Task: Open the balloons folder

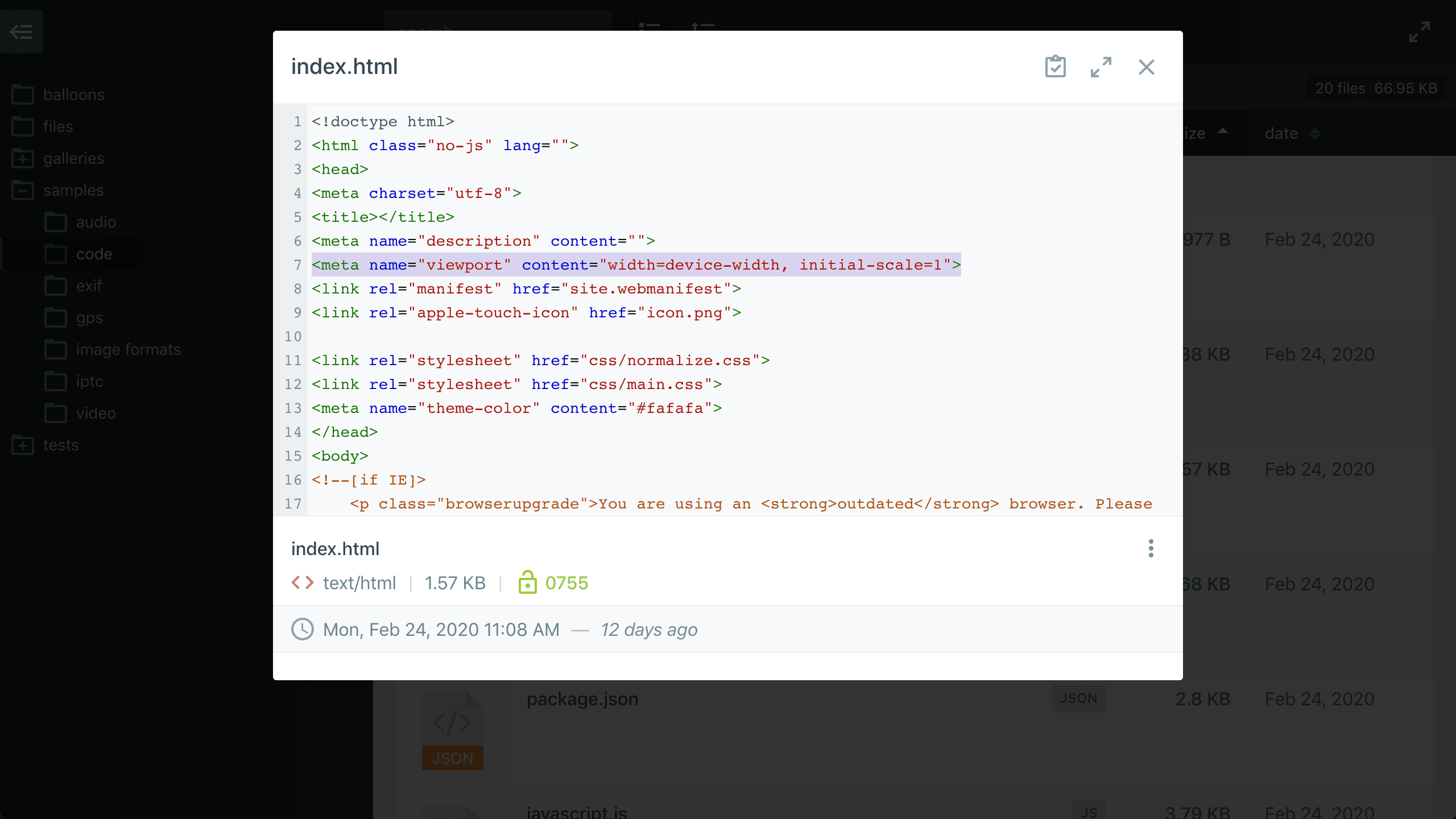Action: point(74,94)
